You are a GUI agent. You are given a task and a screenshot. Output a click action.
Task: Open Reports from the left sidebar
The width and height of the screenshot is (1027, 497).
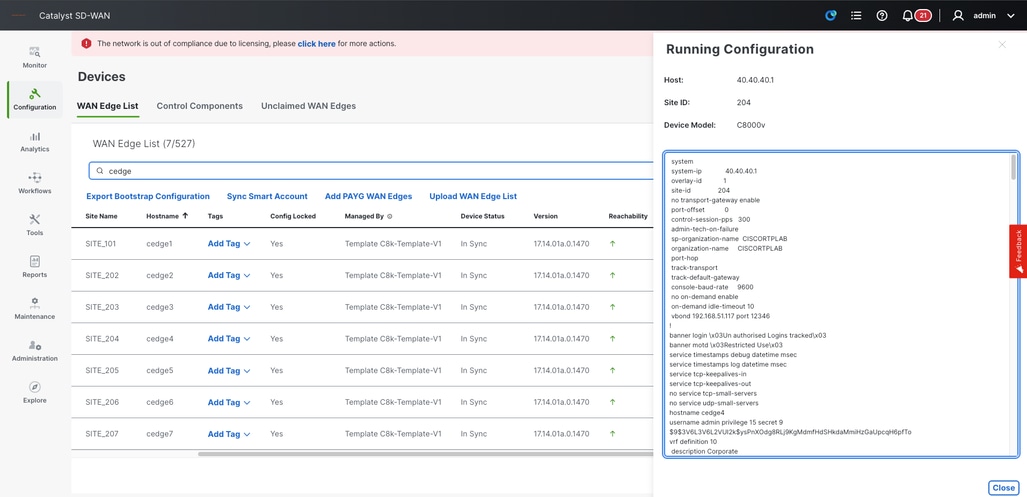[x=34, y=267]
